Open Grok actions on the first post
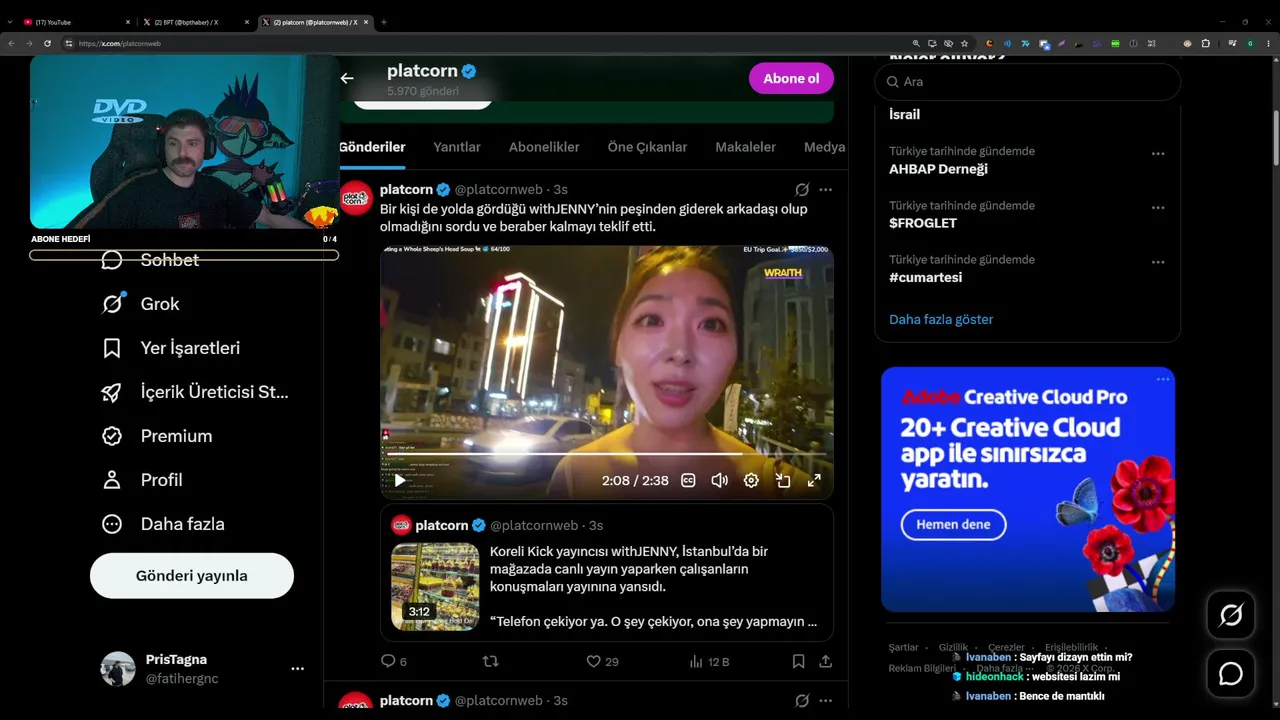The image size is (1280, 720). [x=802, y=189]
